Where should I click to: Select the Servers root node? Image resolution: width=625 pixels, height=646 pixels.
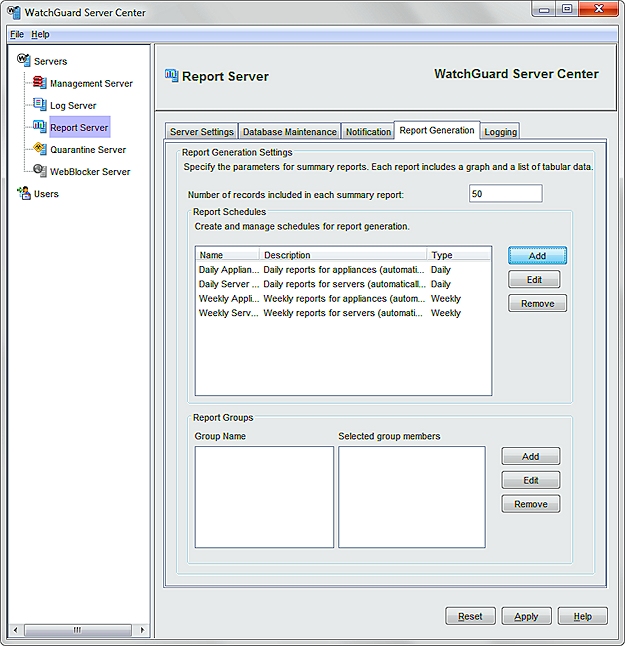click(50, 61)
